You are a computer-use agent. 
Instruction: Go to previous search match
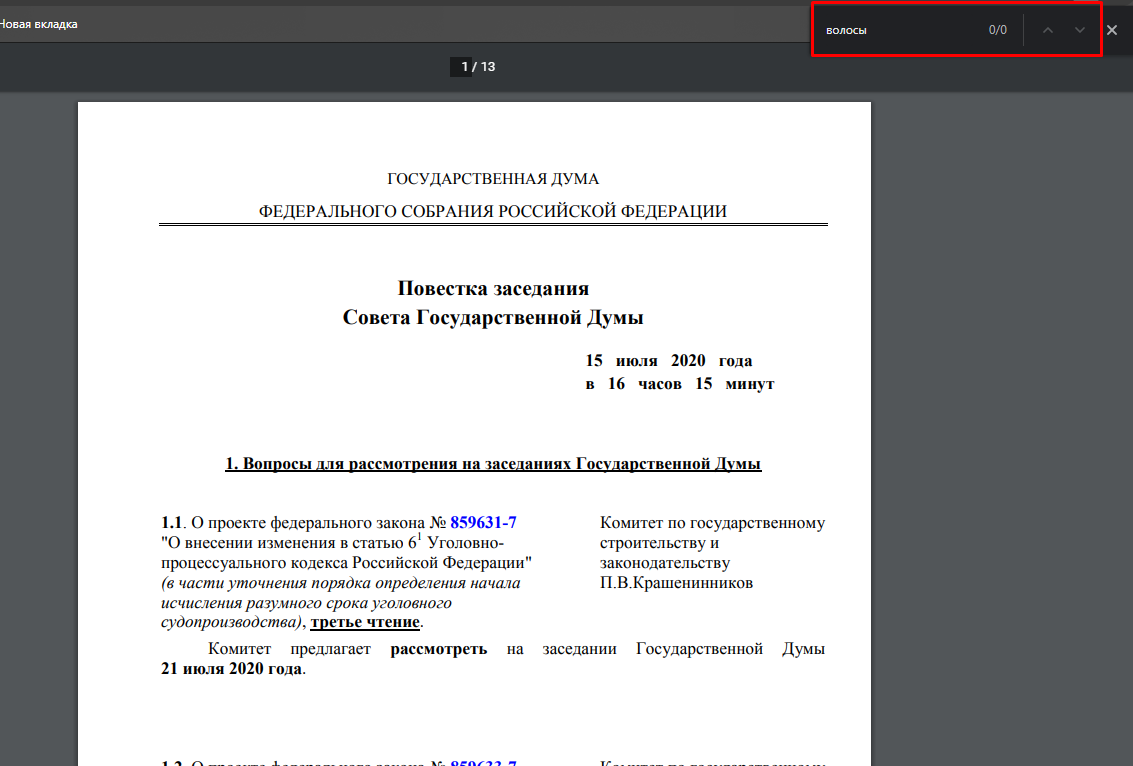[1048, 30]
